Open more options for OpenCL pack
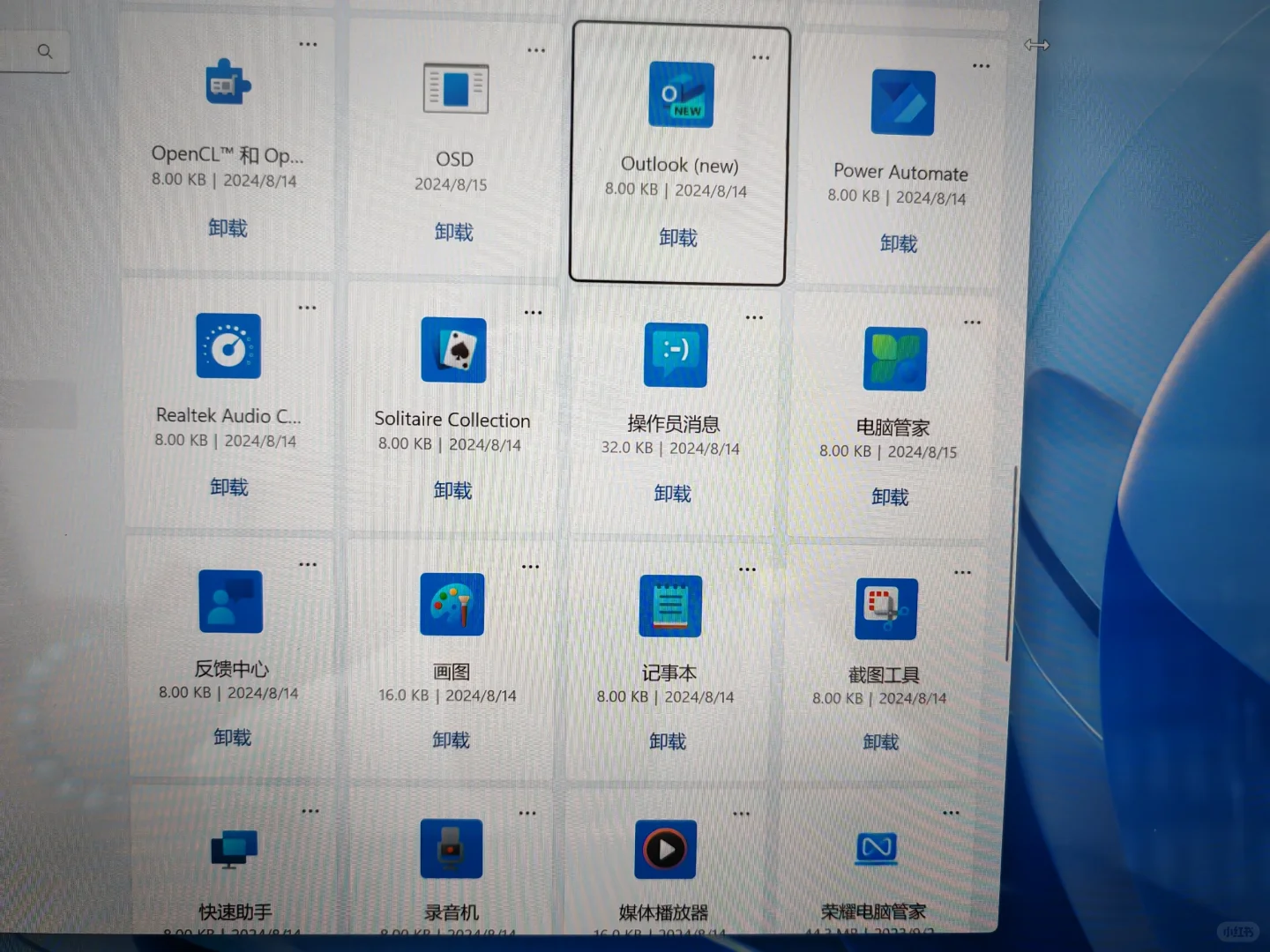 point(308,44)
